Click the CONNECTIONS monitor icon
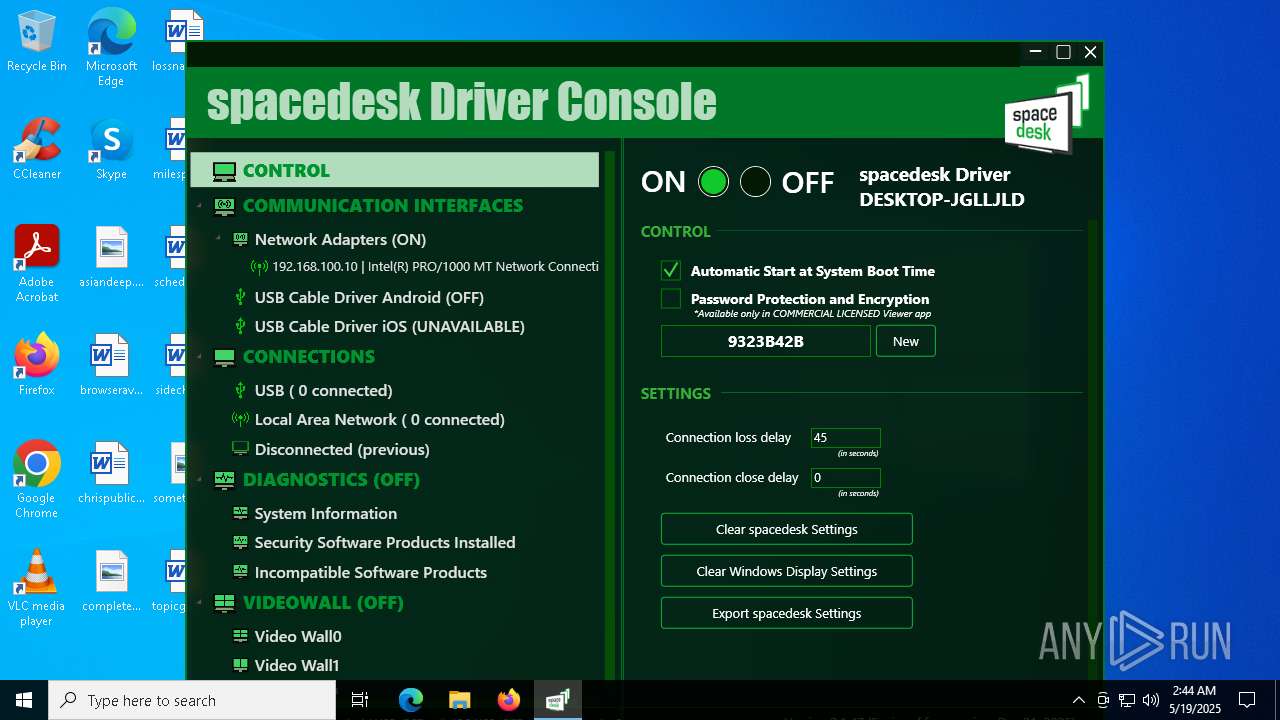 [x=224, y=357]
